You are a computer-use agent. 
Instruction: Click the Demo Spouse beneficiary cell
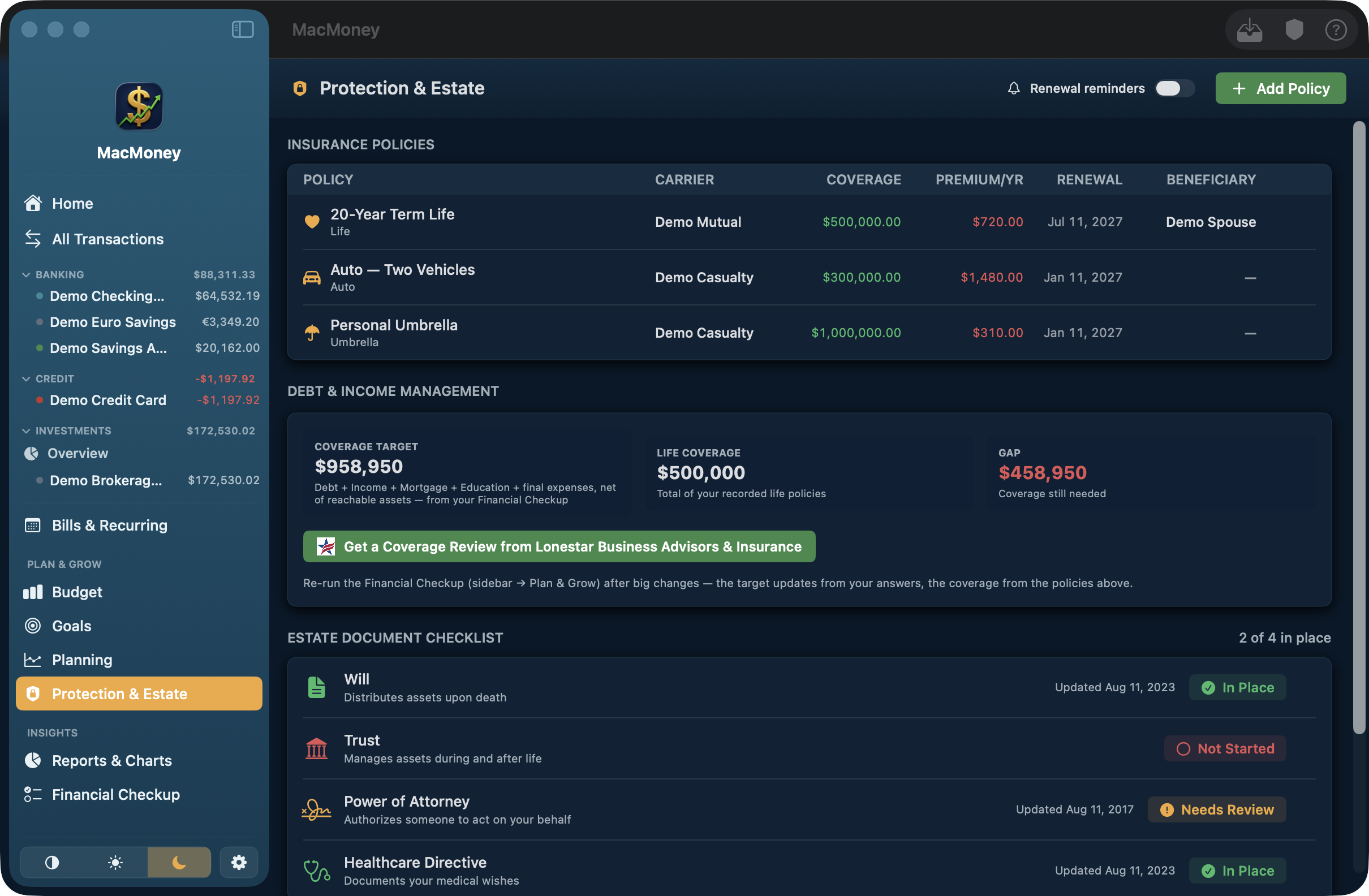[1211, 221]
